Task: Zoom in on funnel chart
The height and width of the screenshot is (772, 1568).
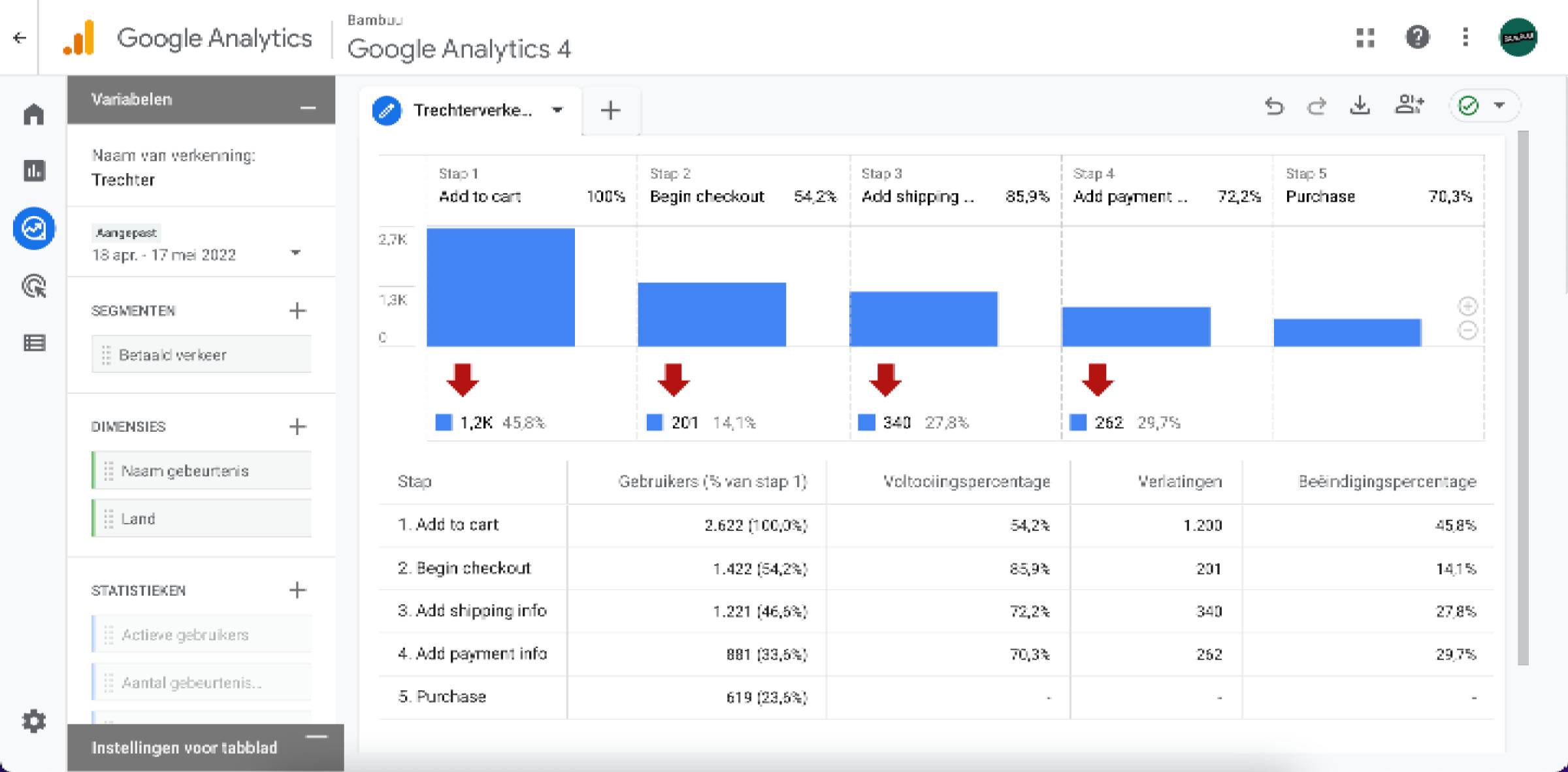Action: [x=1467, y=306]
